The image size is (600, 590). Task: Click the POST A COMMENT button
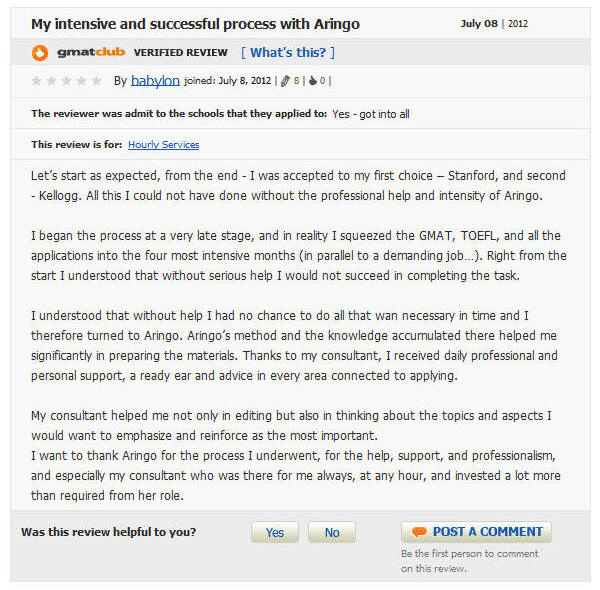476,532
